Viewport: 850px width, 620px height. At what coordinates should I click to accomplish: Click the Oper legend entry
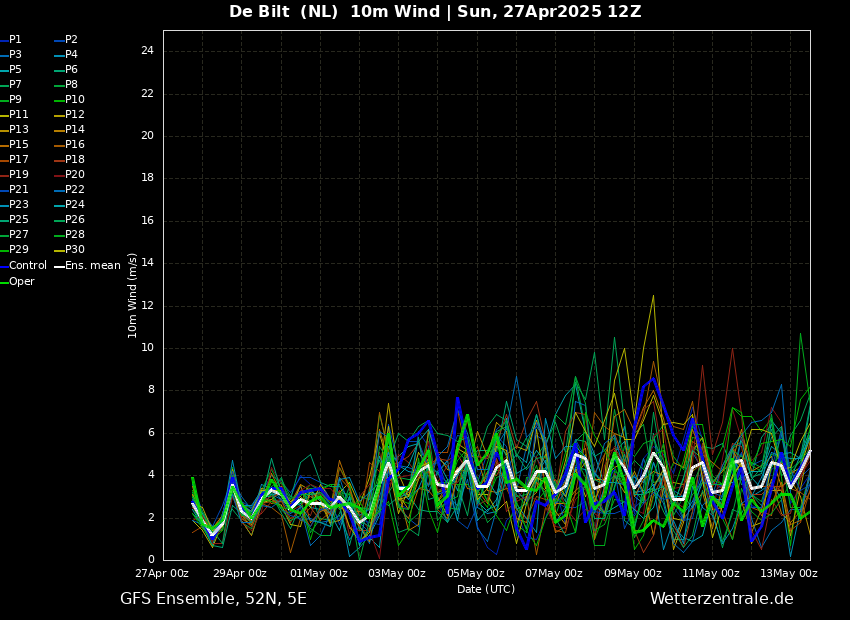(x=22, y=281)
